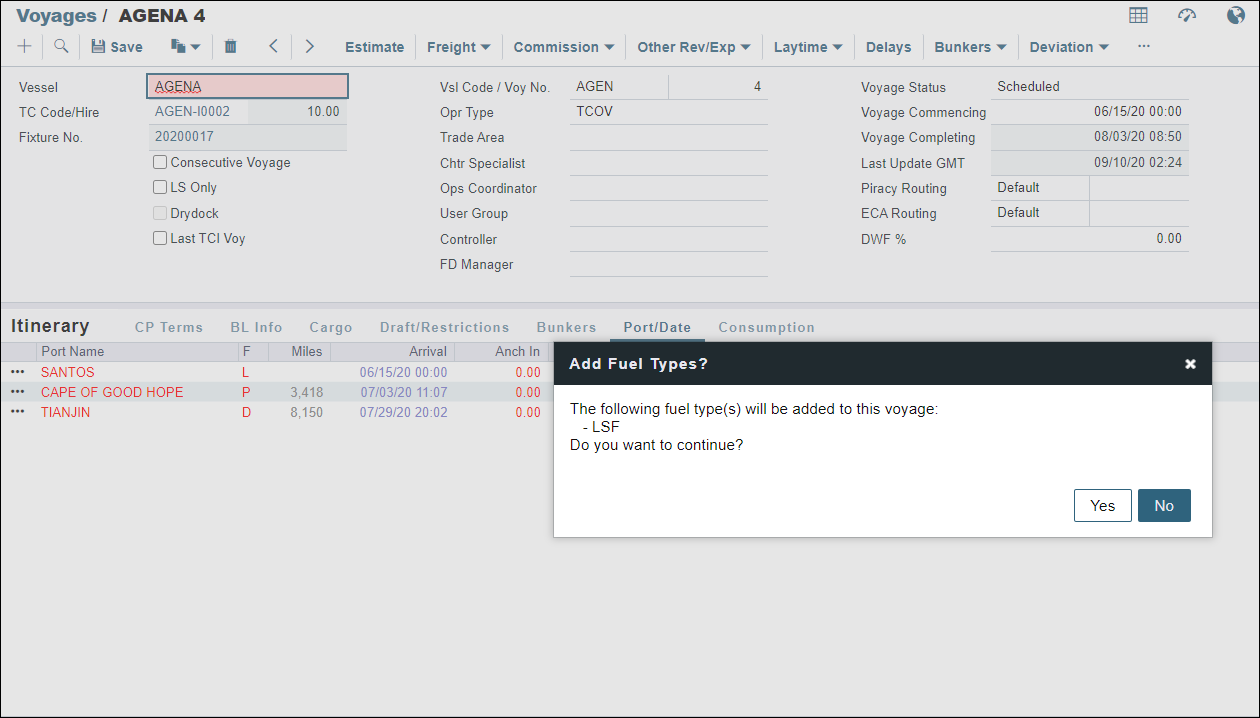The image size is (1260, 718).
Task: Click the globe map icon
Action: coord(1236,15)
